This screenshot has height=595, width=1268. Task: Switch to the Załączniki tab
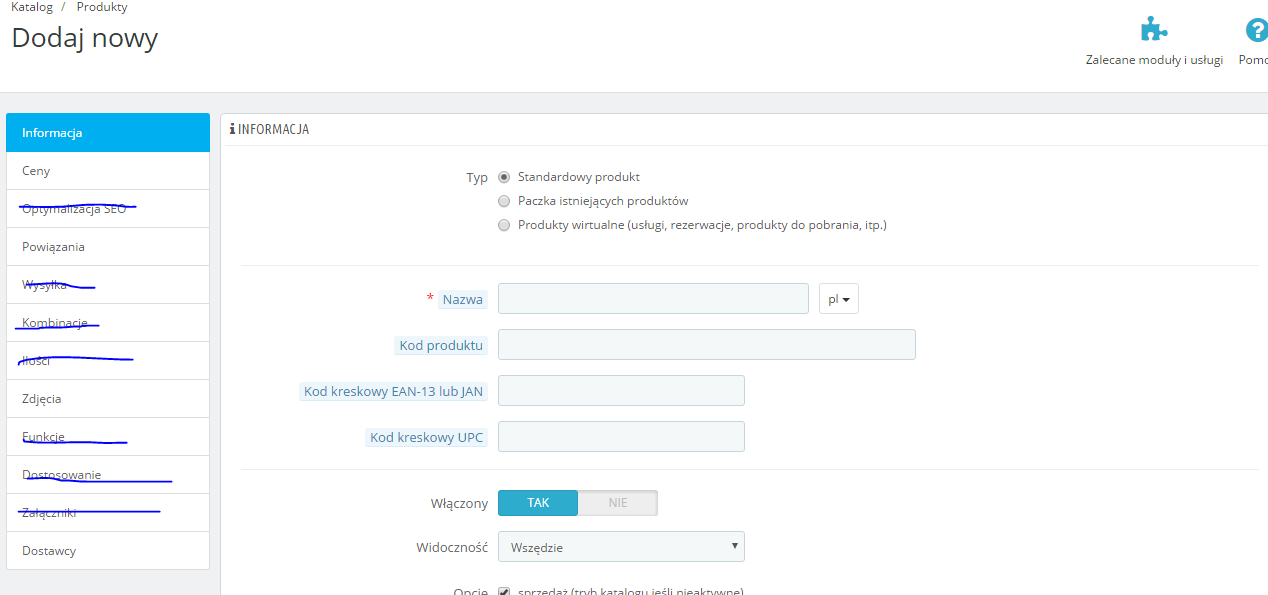pos(108,513)
